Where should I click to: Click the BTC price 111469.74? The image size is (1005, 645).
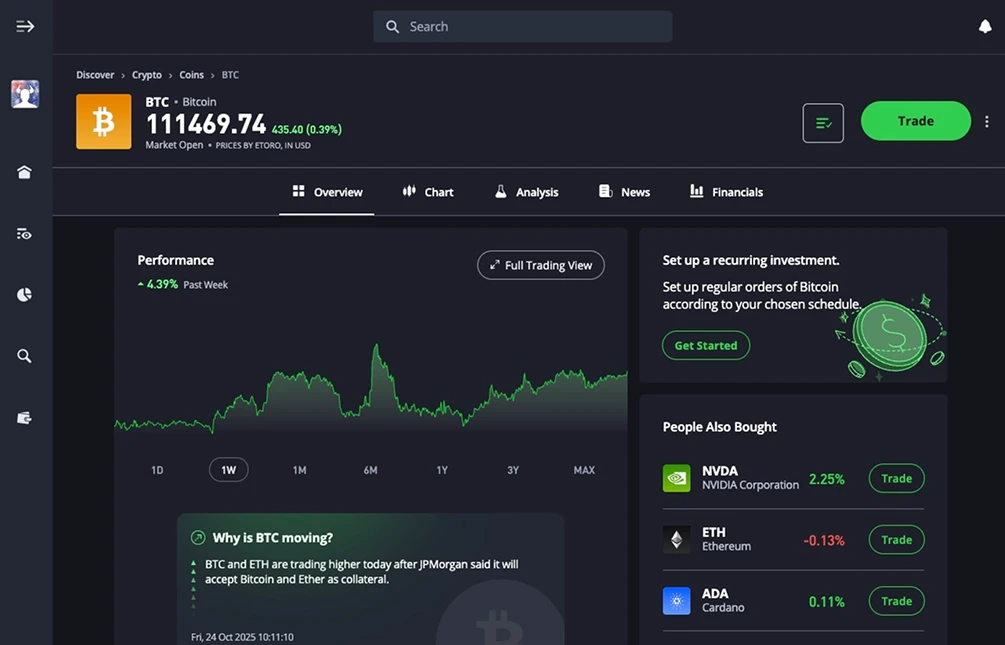[x=206, y=124]
